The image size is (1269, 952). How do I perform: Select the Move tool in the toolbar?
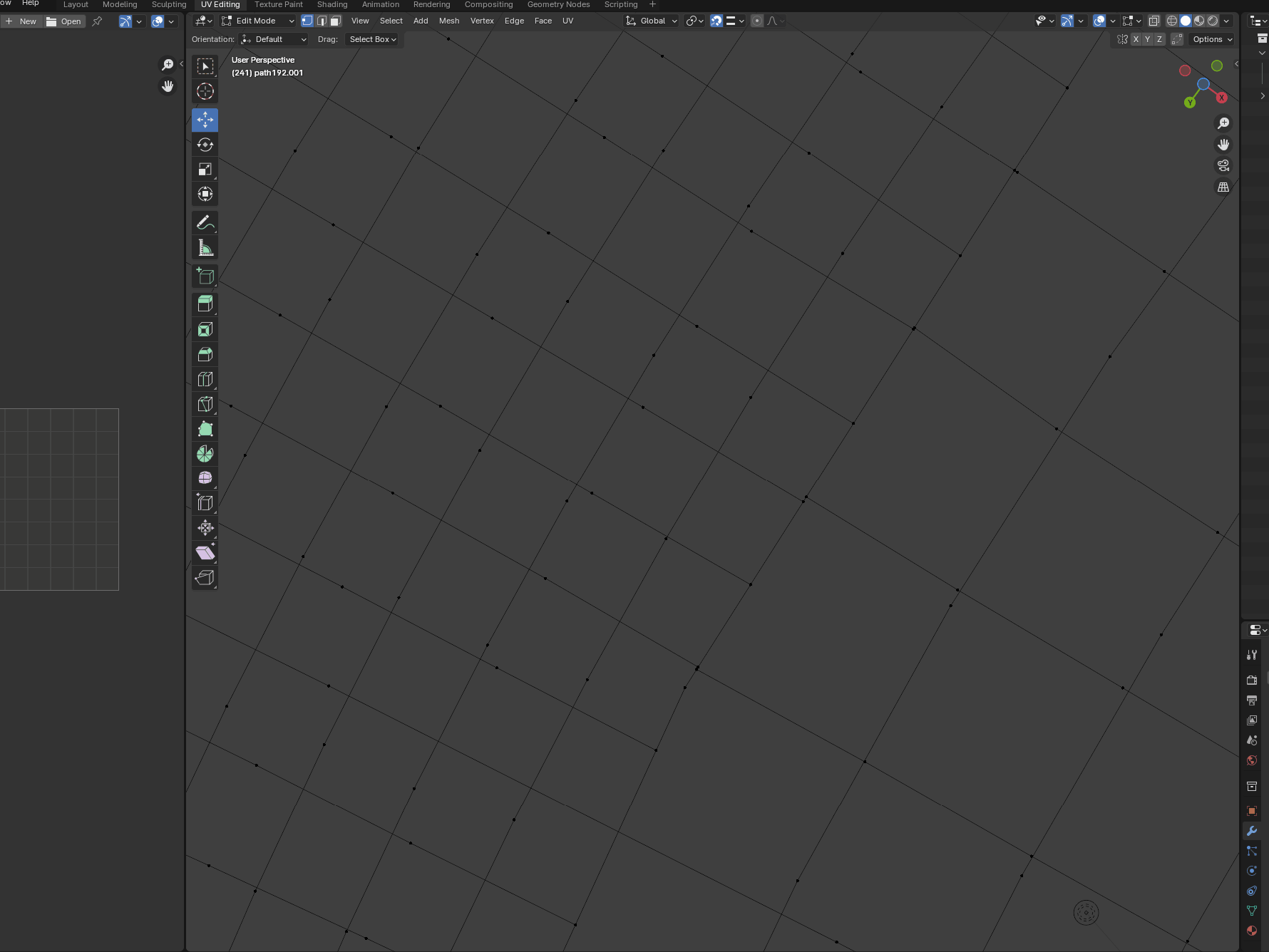[x=205, y=120]
